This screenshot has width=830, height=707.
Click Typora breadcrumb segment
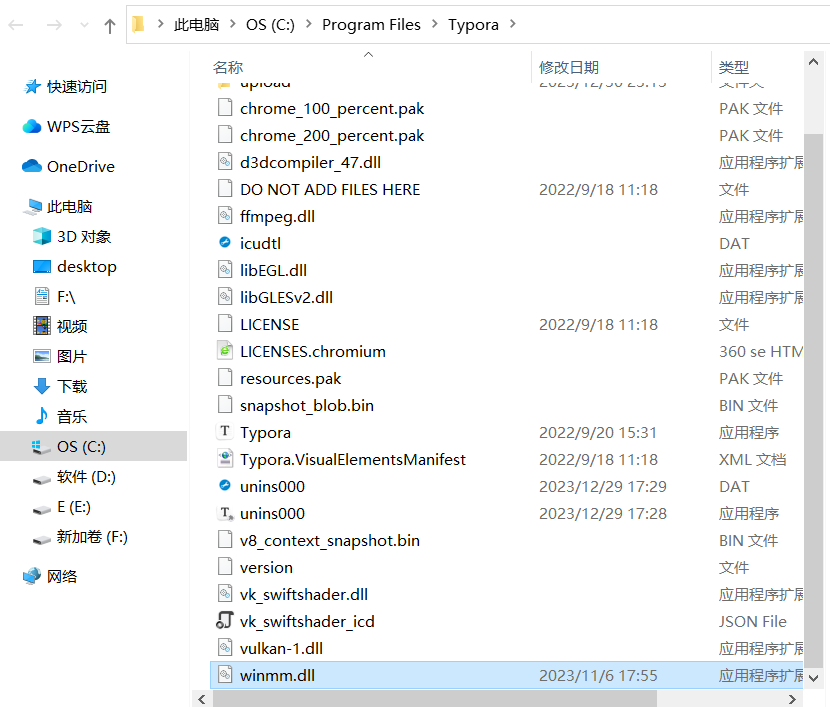click(473, 24)
